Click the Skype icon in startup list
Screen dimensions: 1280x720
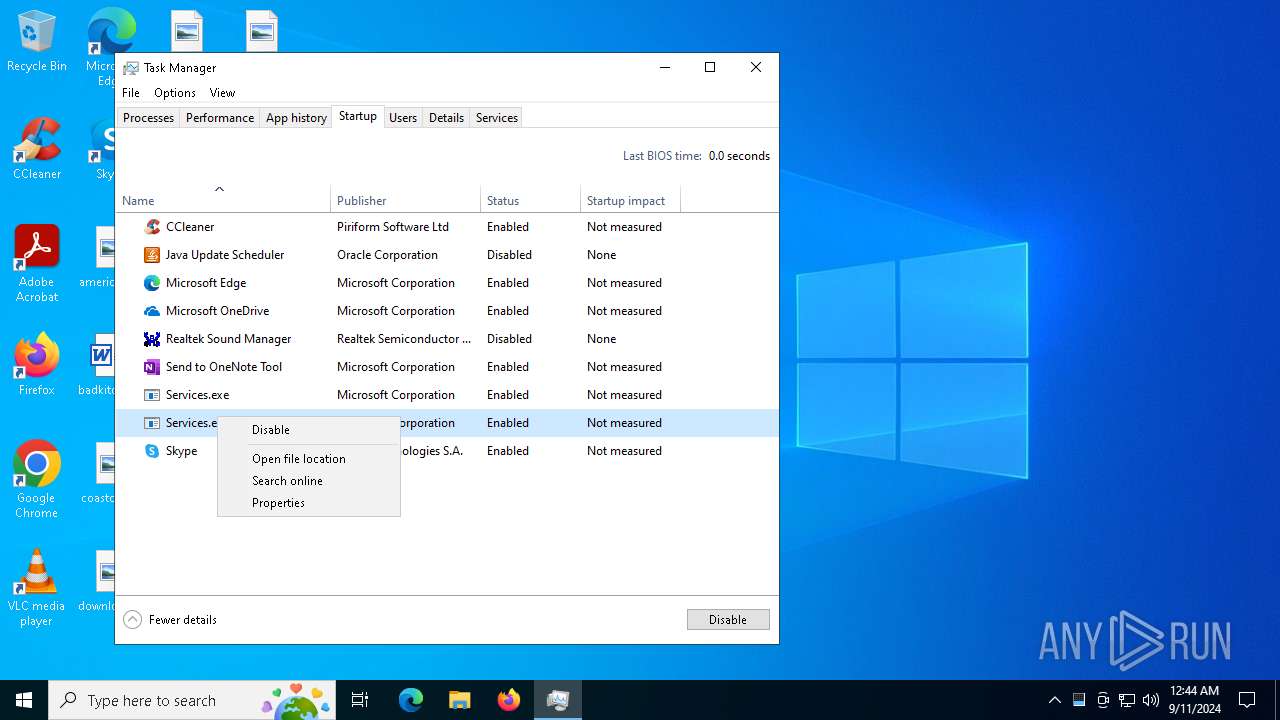152,451
